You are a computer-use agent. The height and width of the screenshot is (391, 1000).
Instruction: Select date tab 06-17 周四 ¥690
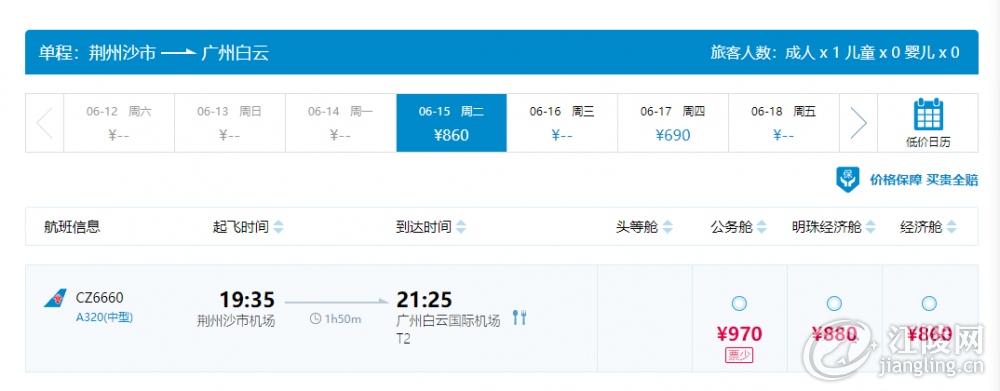(x=673, y=123)
